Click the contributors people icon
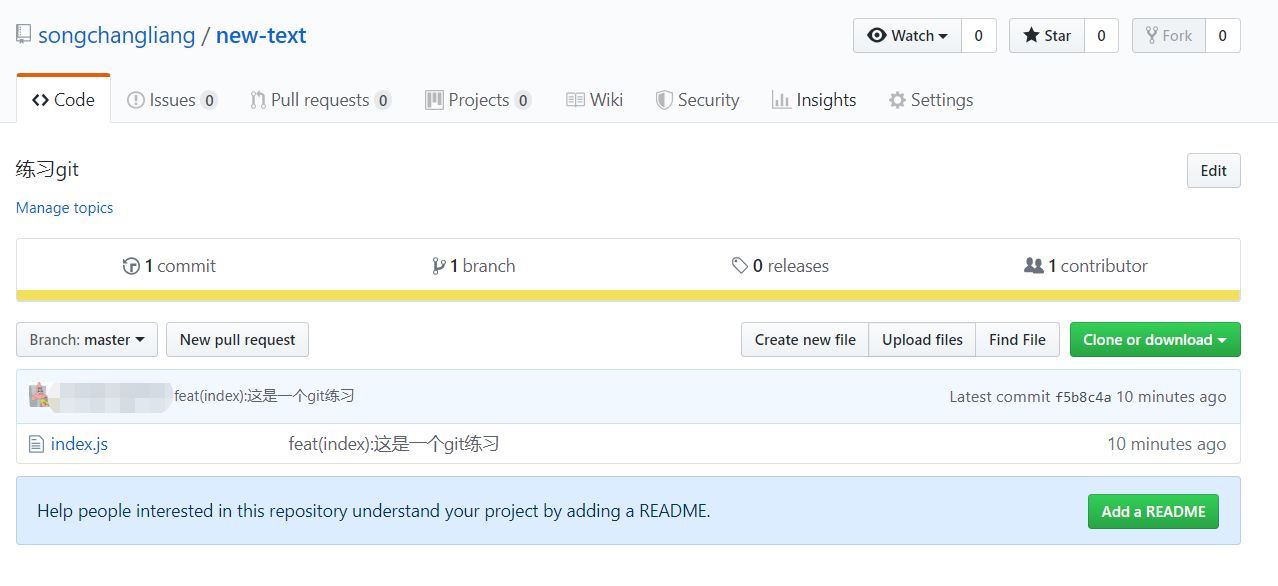Image resolution: width=1278 pixels, height=586 pixels. [1034, 266]
